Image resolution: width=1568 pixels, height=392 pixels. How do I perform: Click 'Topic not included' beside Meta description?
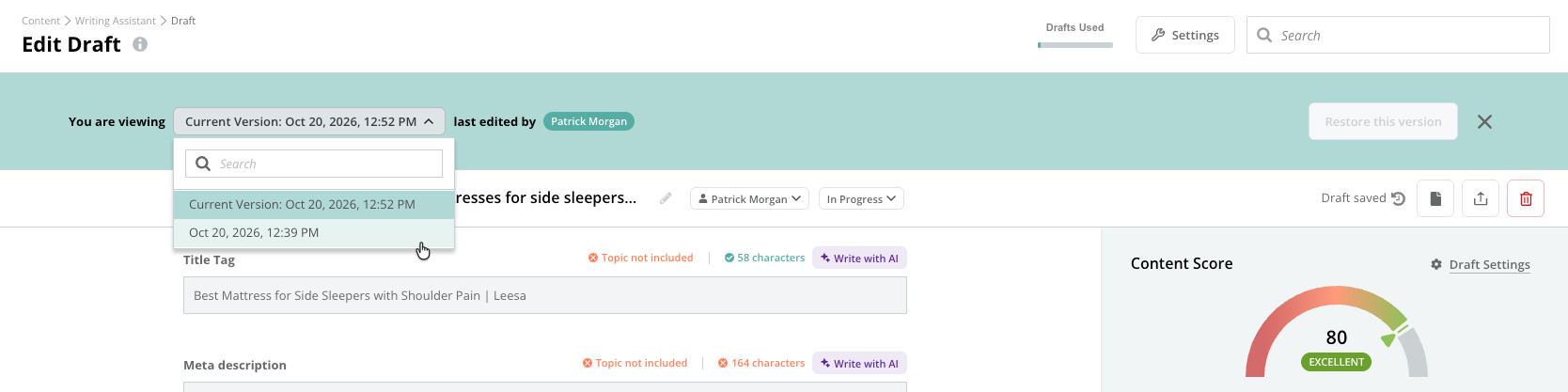click(635, 363)
